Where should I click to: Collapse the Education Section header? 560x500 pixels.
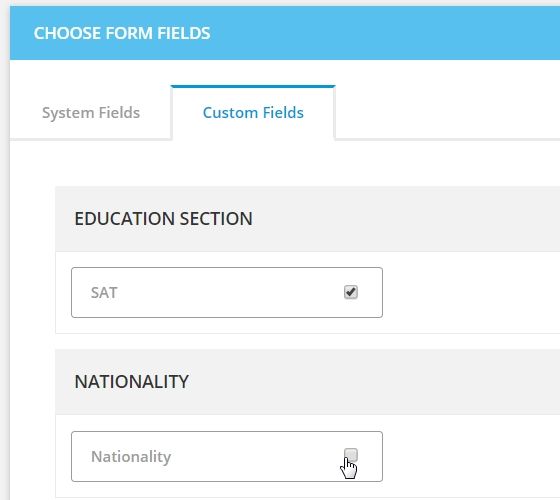coord(308,219)
